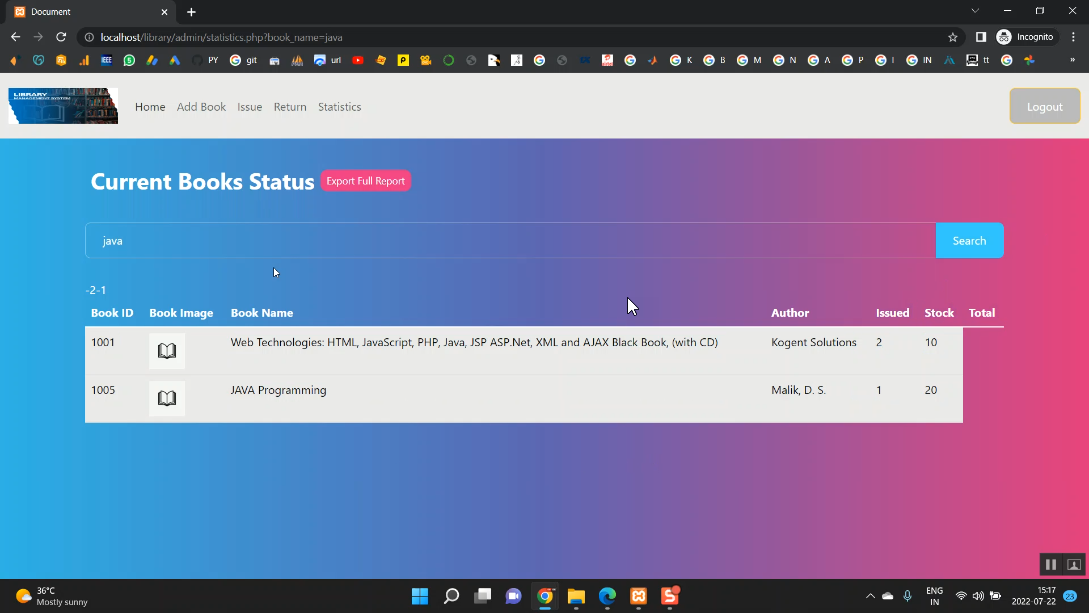This screenshot has width=1089, height=613.
Task: Reload the page with the refresh icon
Action: (61, 37)
